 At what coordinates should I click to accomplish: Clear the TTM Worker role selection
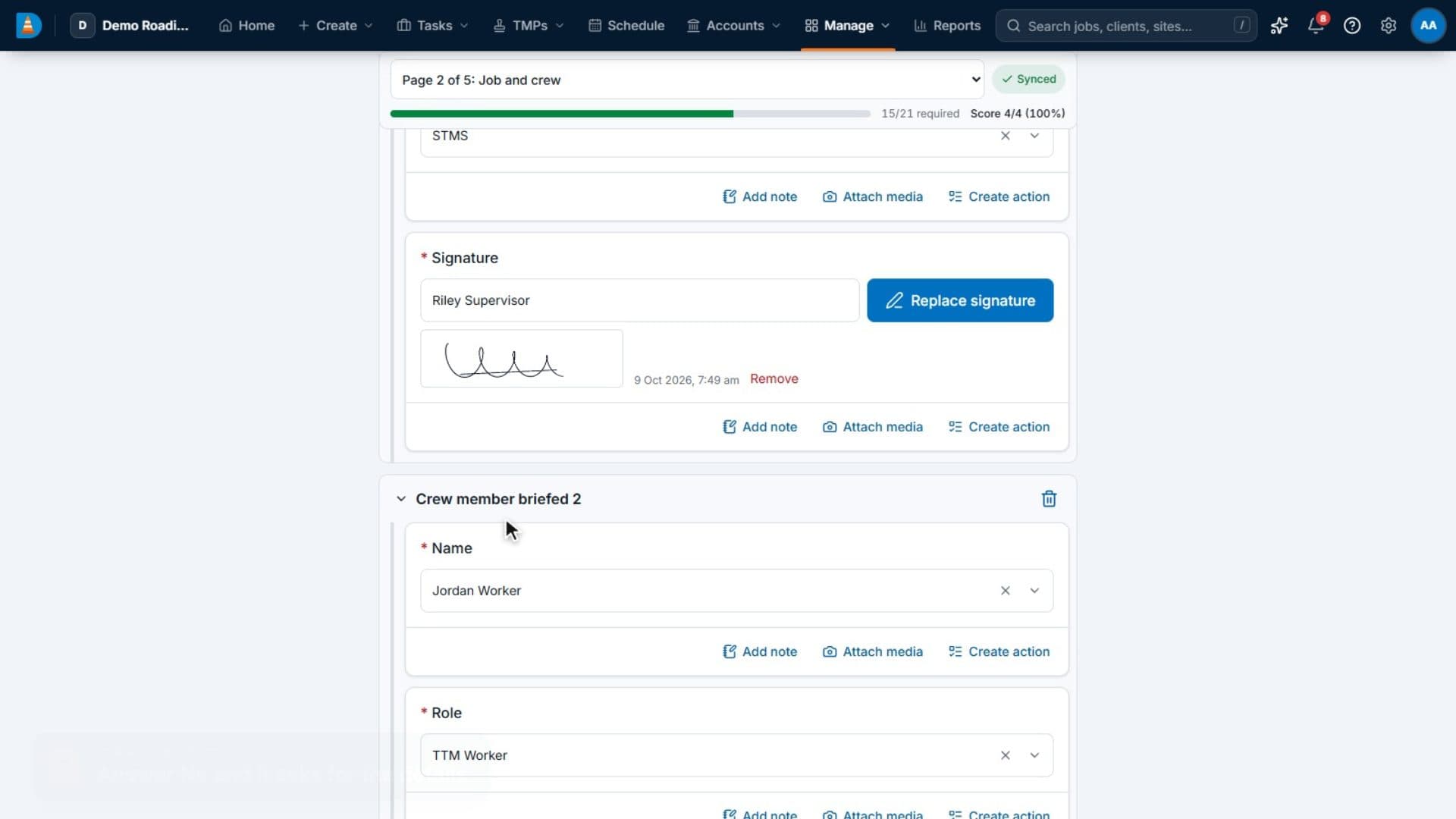click(x=1005, y=755)
